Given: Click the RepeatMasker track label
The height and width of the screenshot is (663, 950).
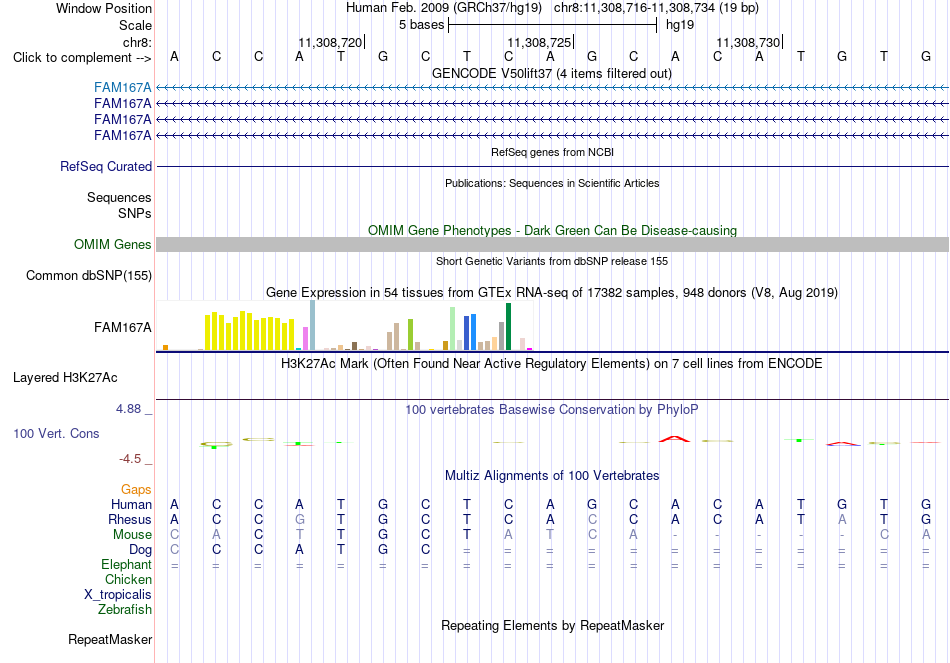Looking at the screenshot, I should (x=110, y=639).
